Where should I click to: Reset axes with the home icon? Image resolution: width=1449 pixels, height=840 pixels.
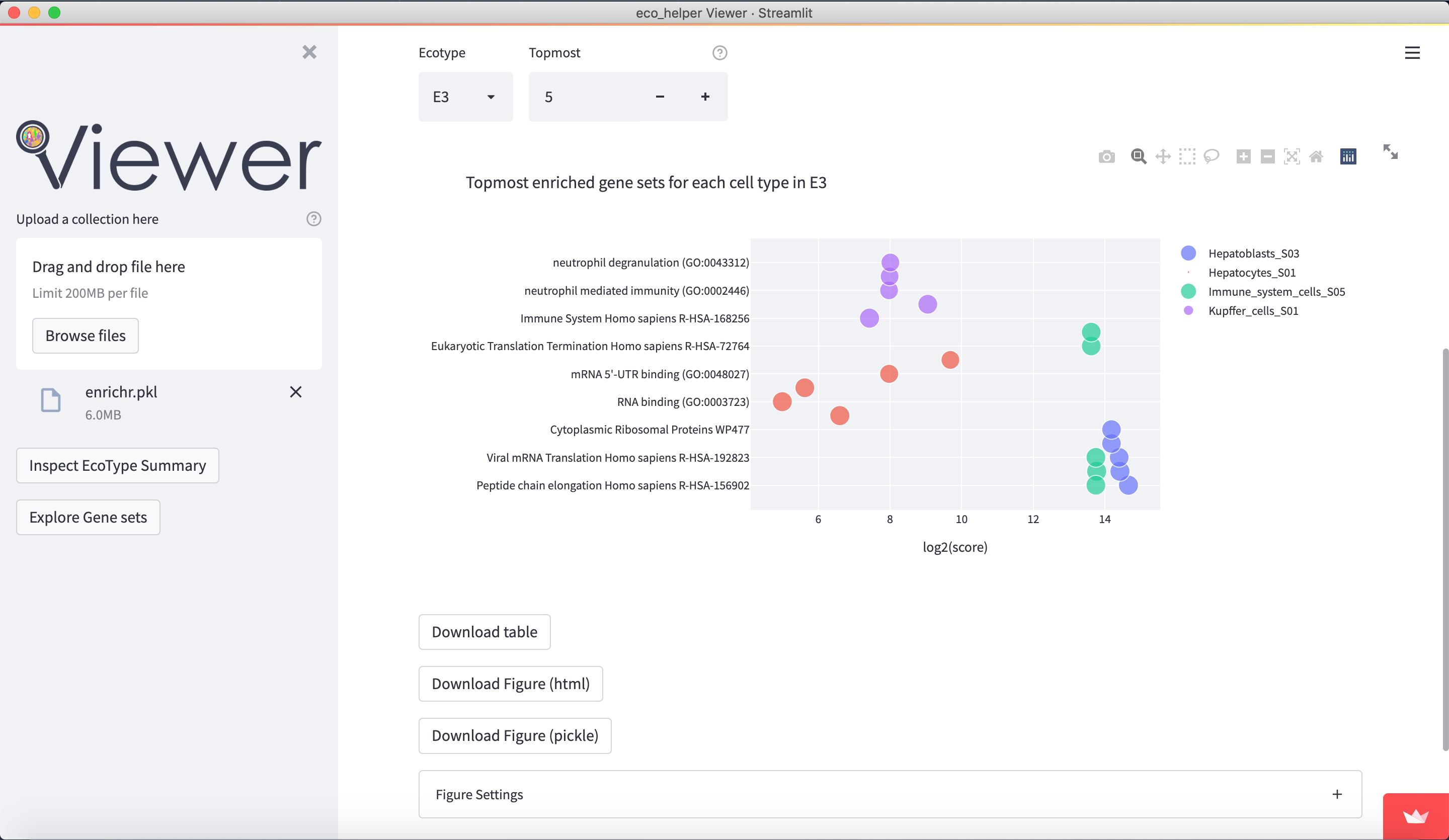[1316, 156]
